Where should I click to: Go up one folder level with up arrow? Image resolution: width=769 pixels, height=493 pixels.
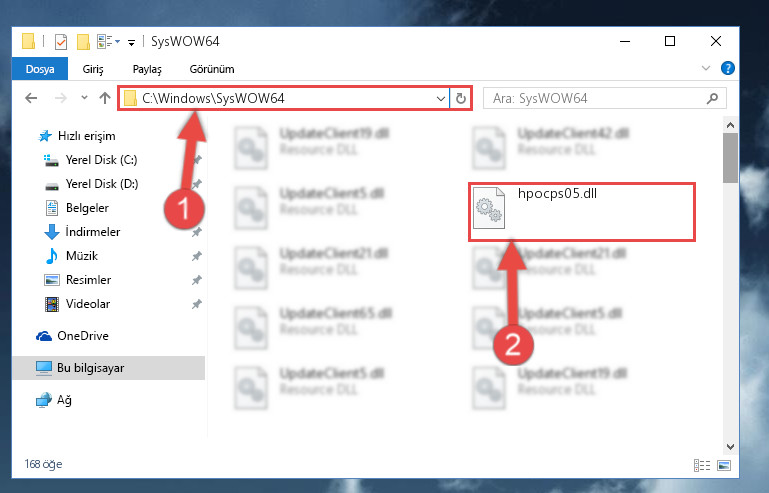[104, 98]
